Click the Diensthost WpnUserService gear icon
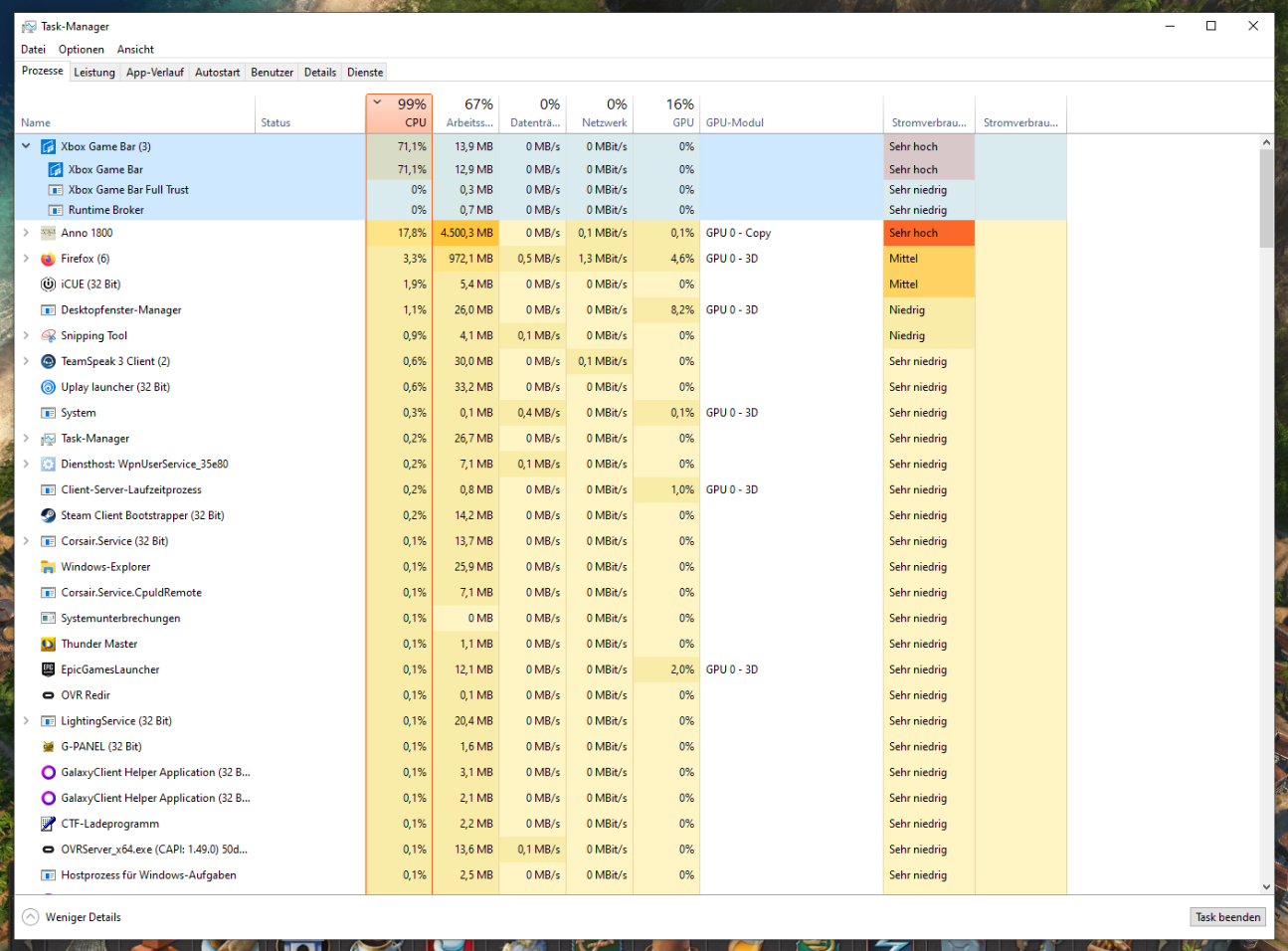The height and width of the screenshot is (951, 1288). click(x=48, y=465)
